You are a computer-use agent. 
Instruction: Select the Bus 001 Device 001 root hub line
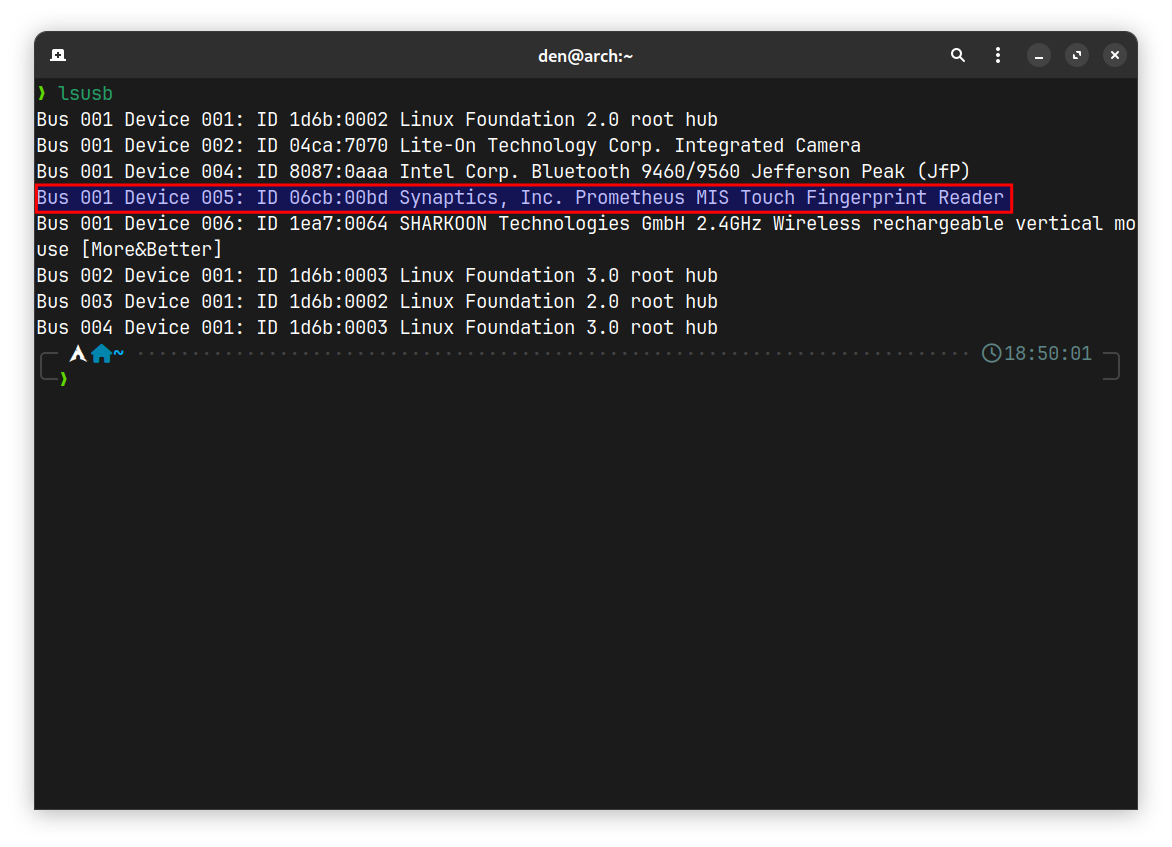[x=377, y=120]
